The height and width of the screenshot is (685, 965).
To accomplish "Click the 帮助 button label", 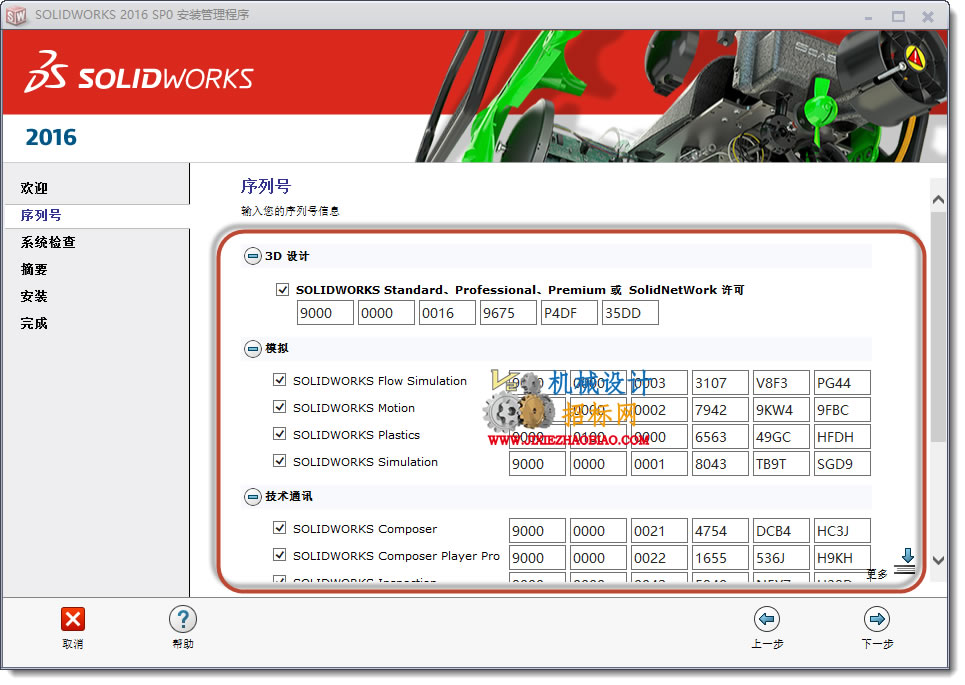I will [183, 644].
